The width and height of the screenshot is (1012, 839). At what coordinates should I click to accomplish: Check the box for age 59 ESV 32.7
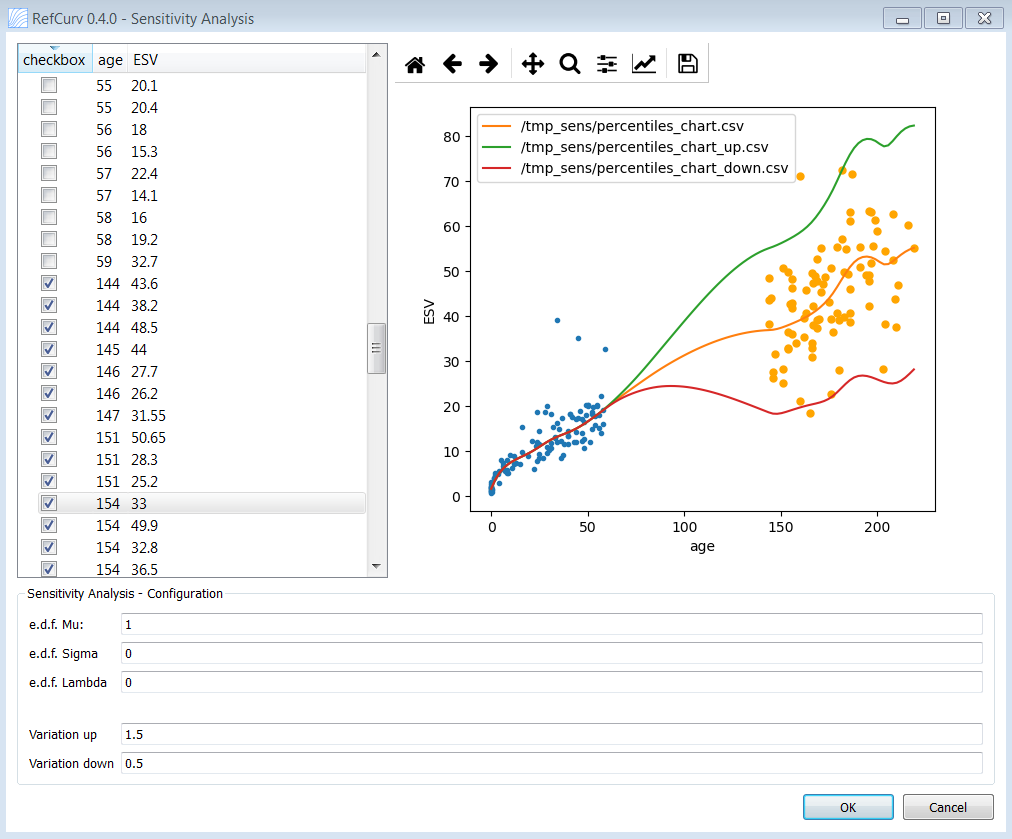[49, 261]
